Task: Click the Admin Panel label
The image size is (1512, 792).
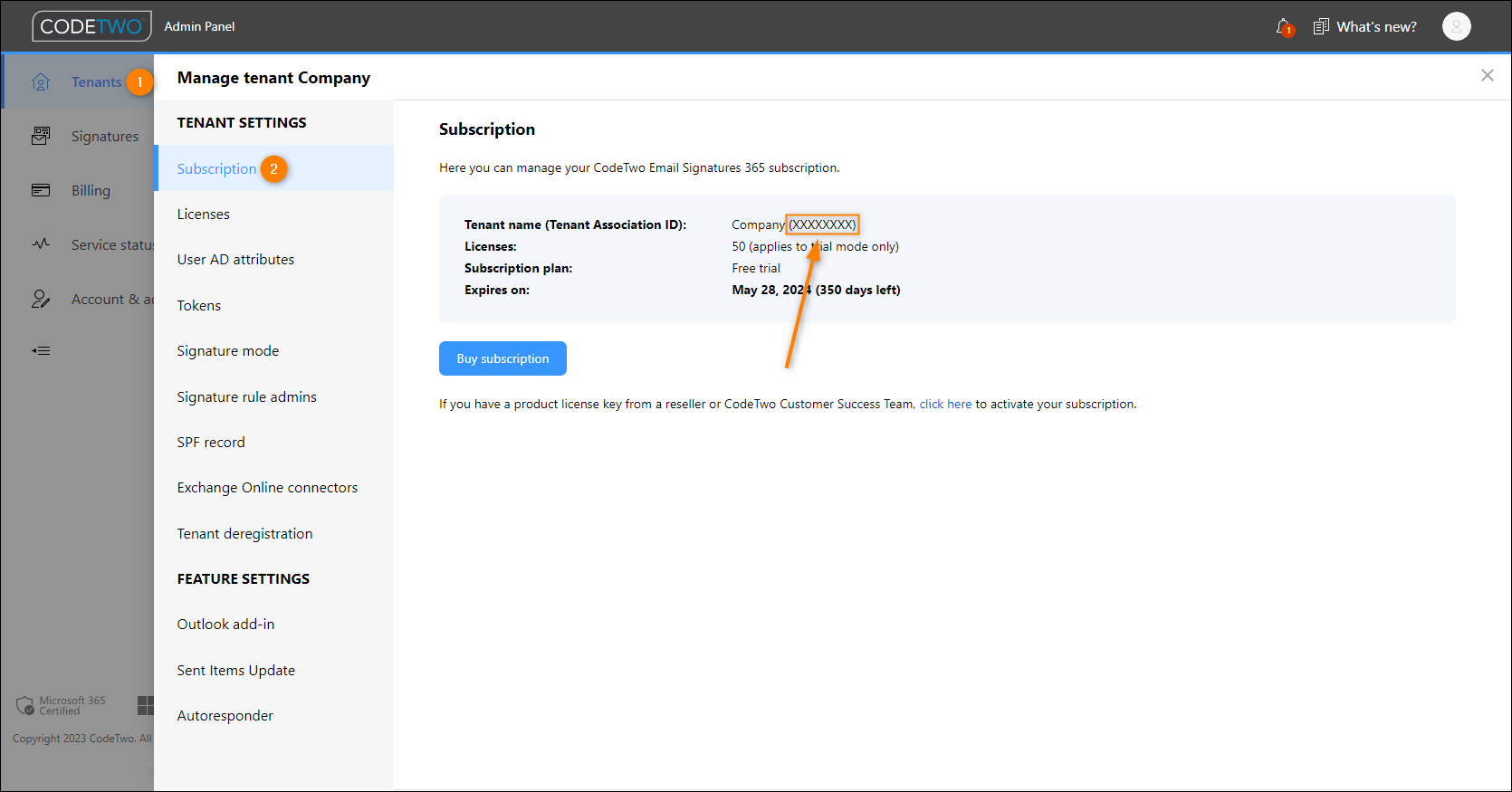Action: point(199,27)
